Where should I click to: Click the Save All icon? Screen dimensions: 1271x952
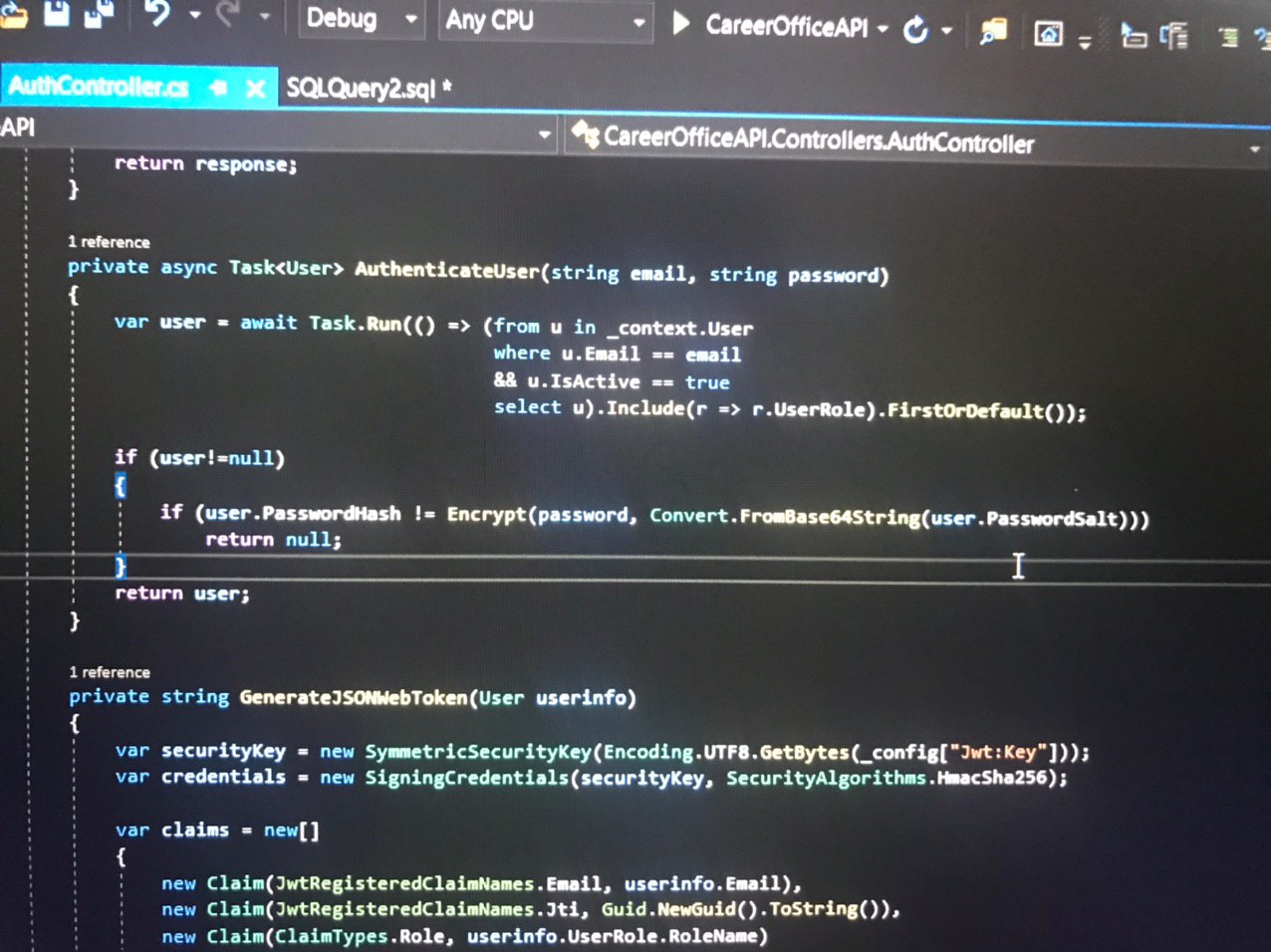(x=99, y=13)
